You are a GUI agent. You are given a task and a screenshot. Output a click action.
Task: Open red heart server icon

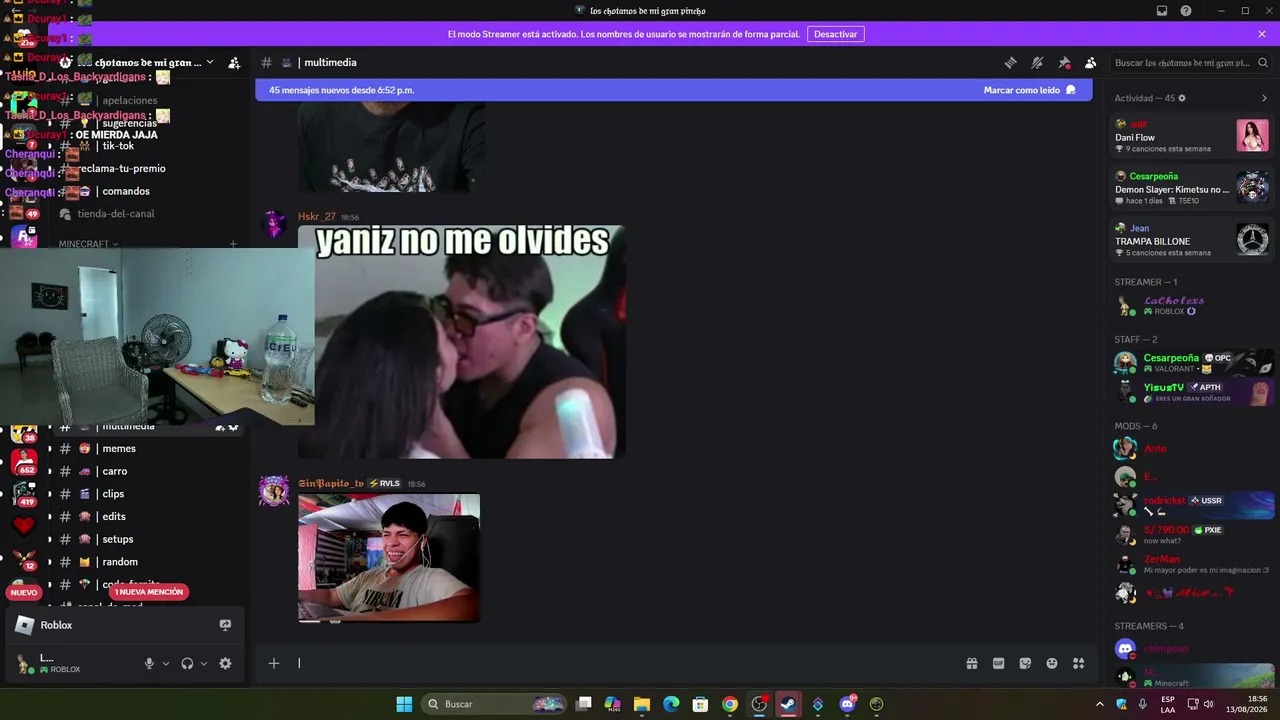pyautogui.click(x=24, y=525)
